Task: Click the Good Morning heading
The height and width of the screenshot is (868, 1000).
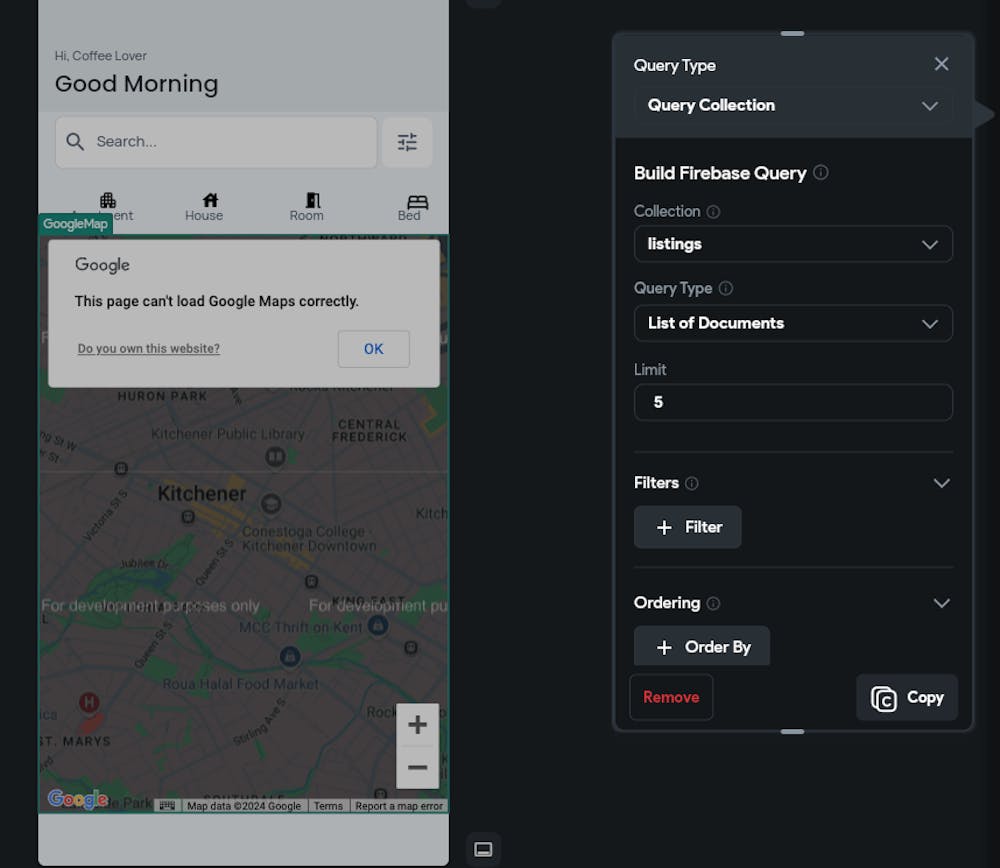Action: (136, 84)
